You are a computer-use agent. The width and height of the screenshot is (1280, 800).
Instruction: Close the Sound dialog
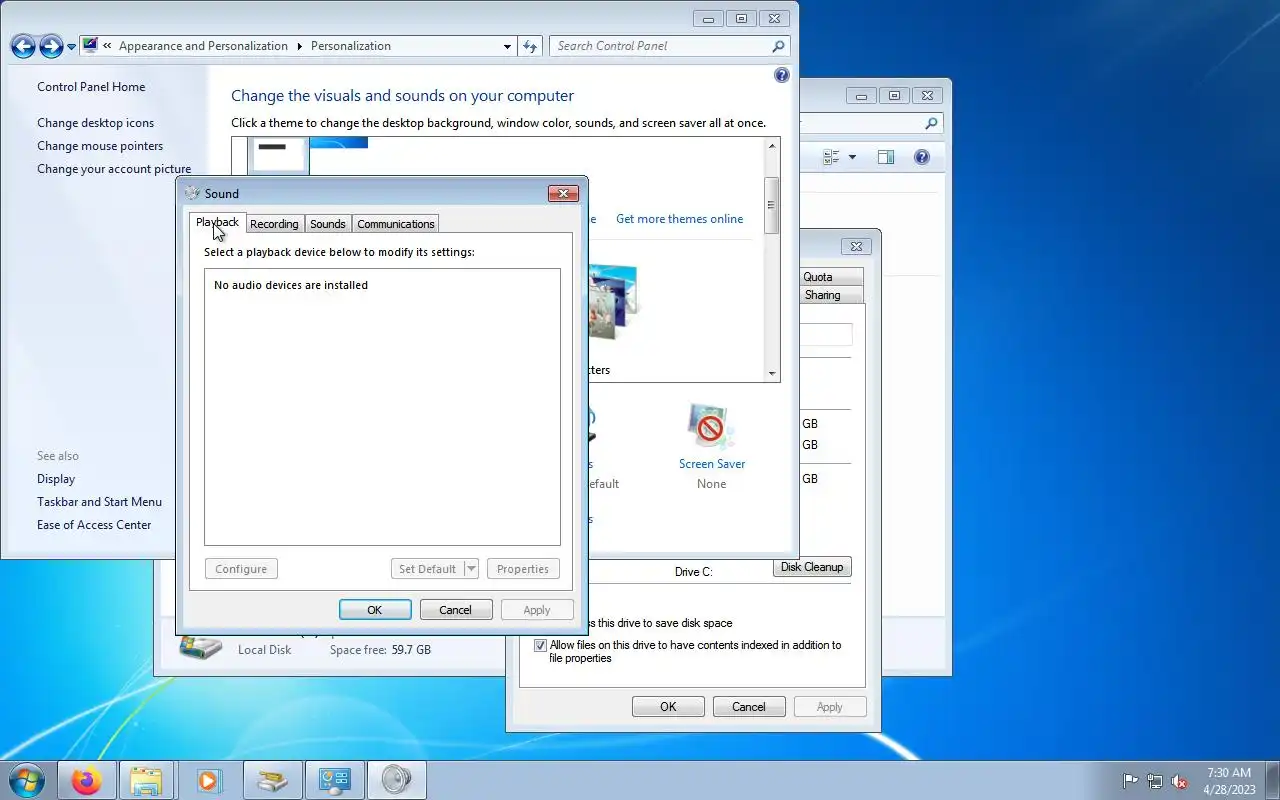coord(563,193)
